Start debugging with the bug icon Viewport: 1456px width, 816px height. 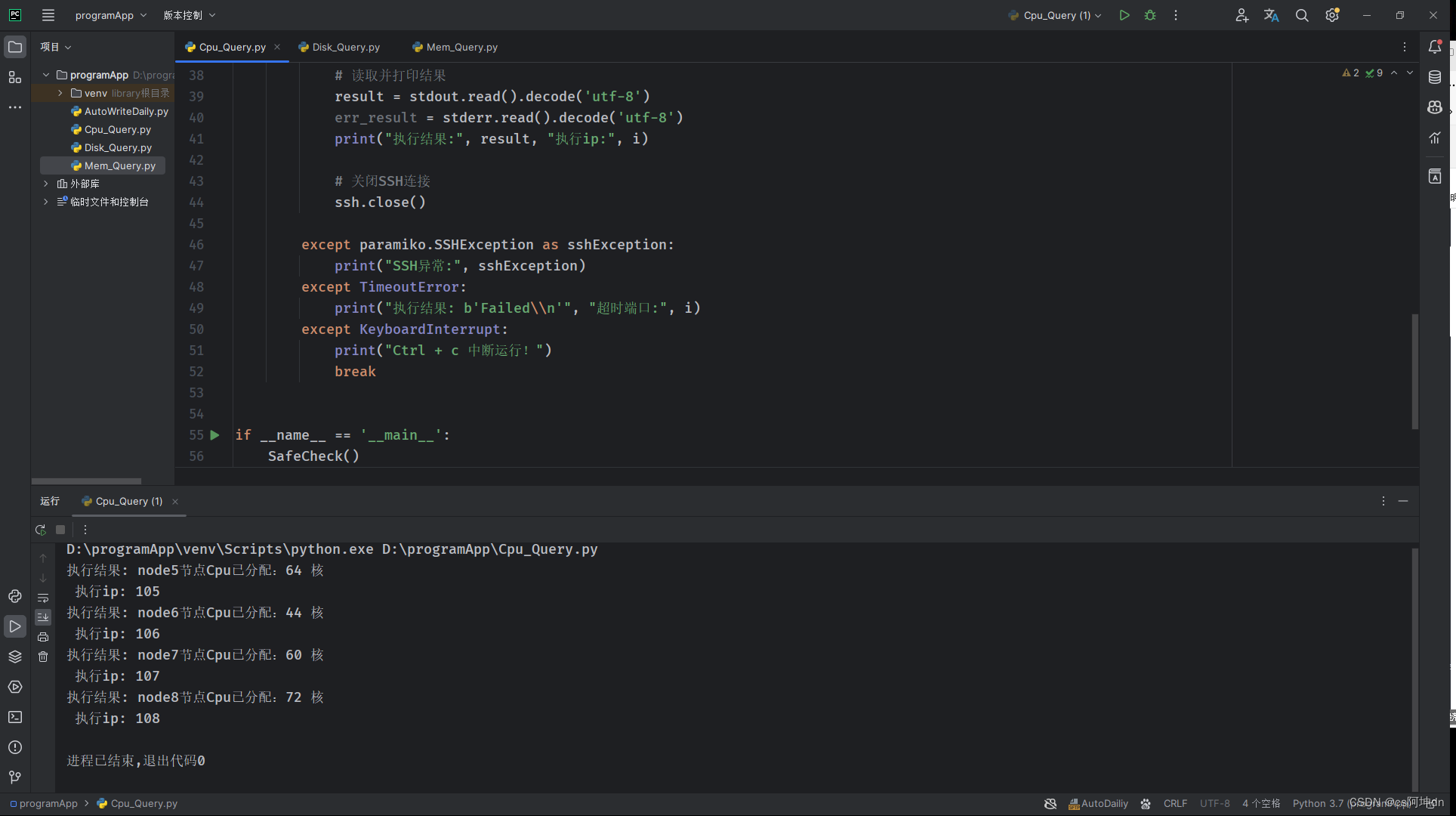(x=1150, y=15)
